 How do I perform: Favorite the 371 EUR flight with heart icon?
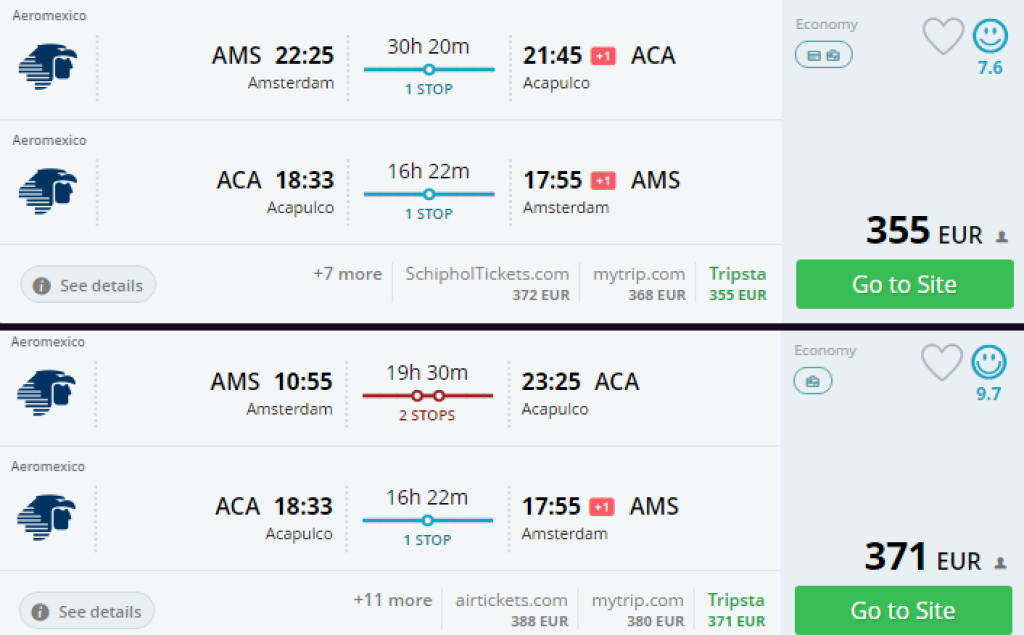(x=941, y=362)
